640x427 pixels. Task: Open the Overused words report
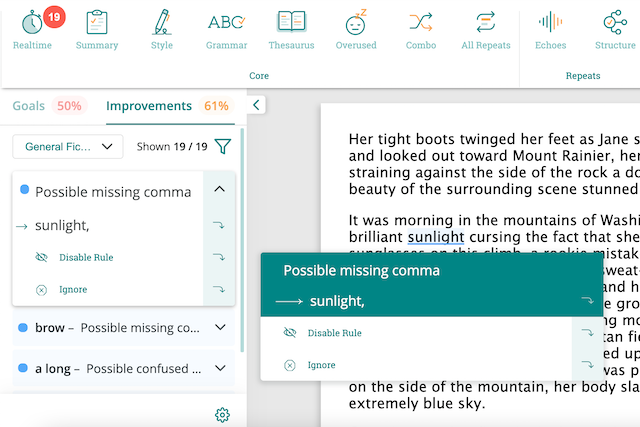pyautogui.click(x=356, y=31)
